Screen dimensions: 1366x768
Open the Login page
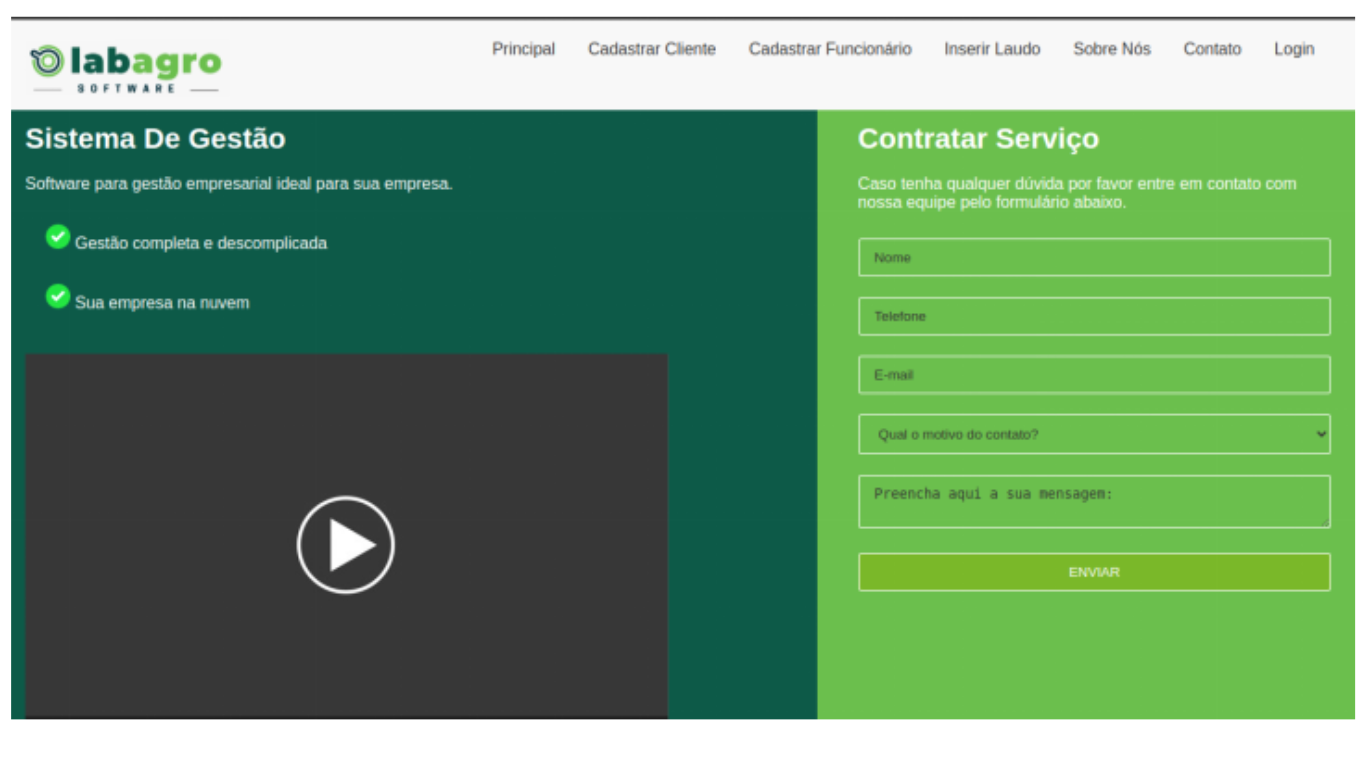(x=1294, y=48)
